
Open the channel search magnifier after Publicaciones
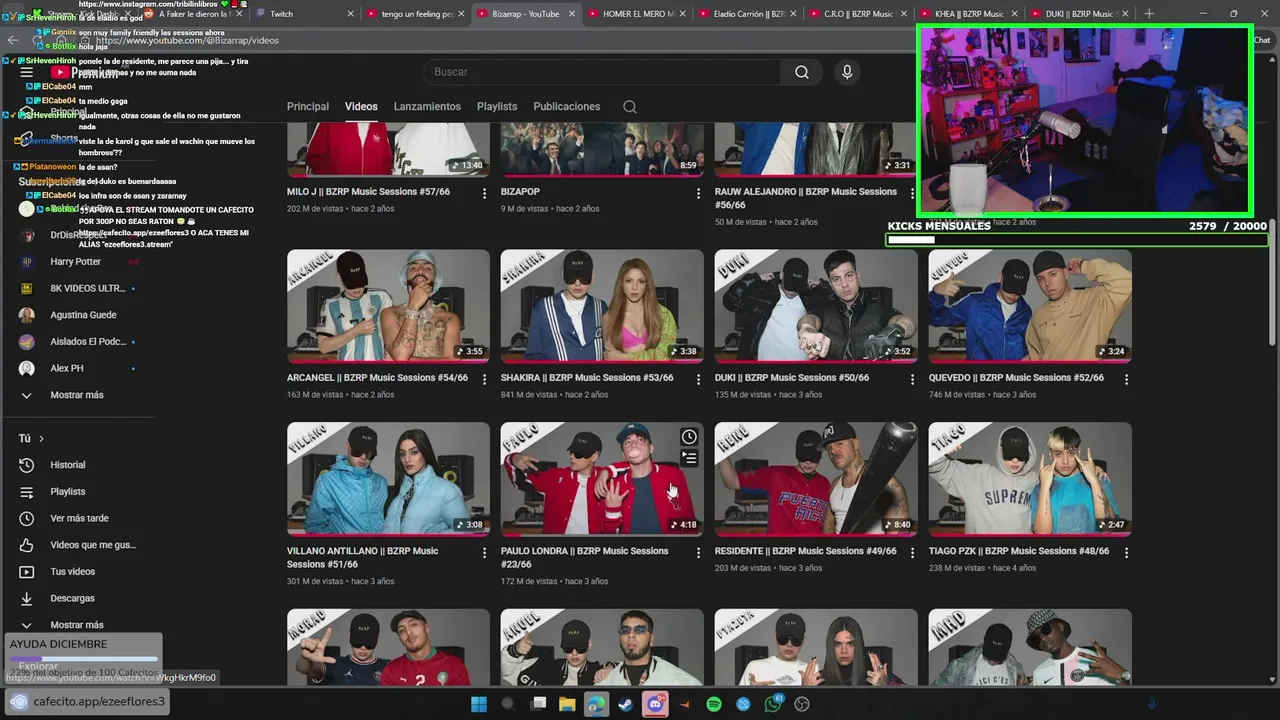coord(629,107)
